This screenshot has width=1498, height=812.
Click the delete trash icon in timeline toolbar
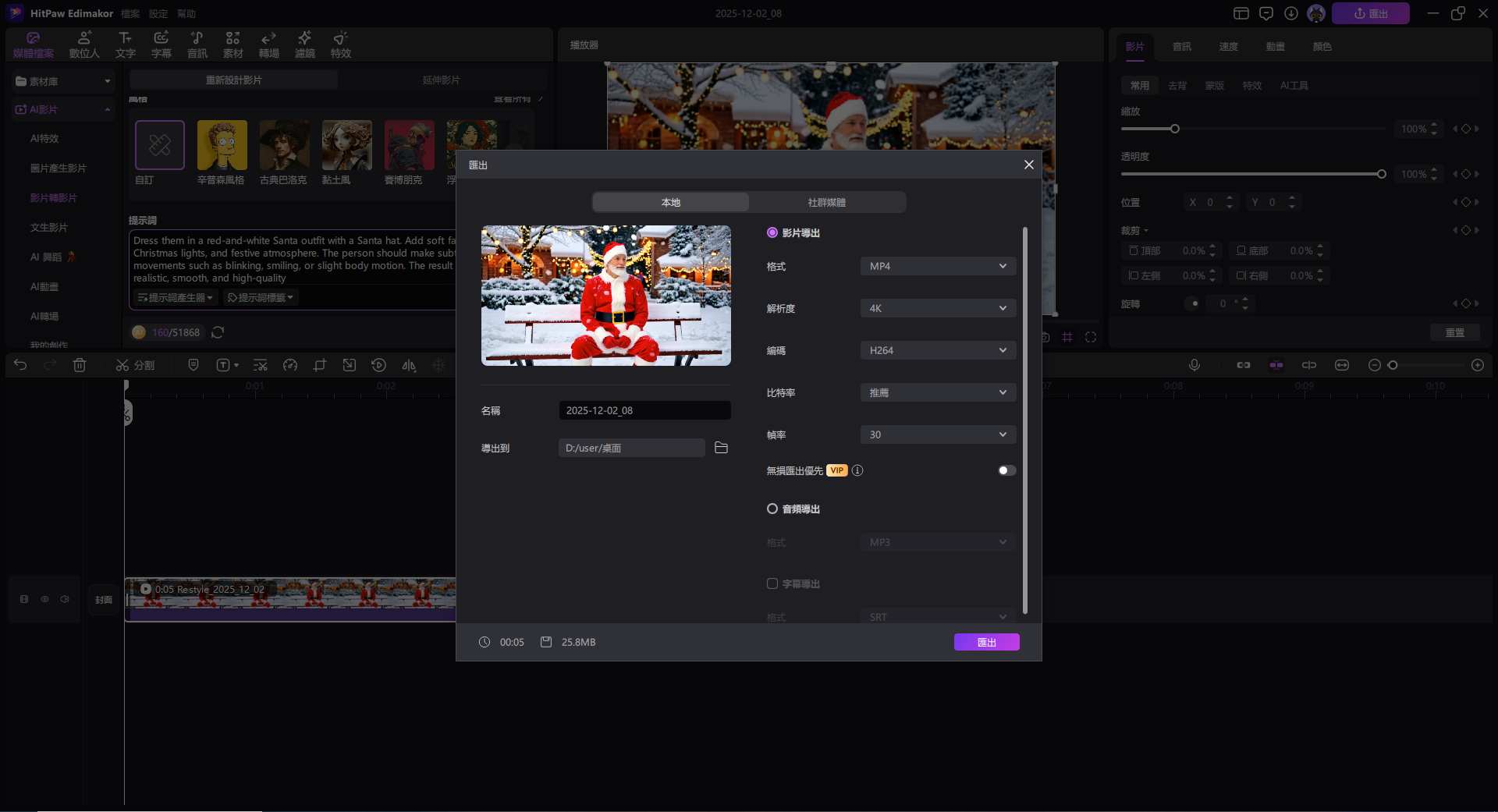(80, 365)
